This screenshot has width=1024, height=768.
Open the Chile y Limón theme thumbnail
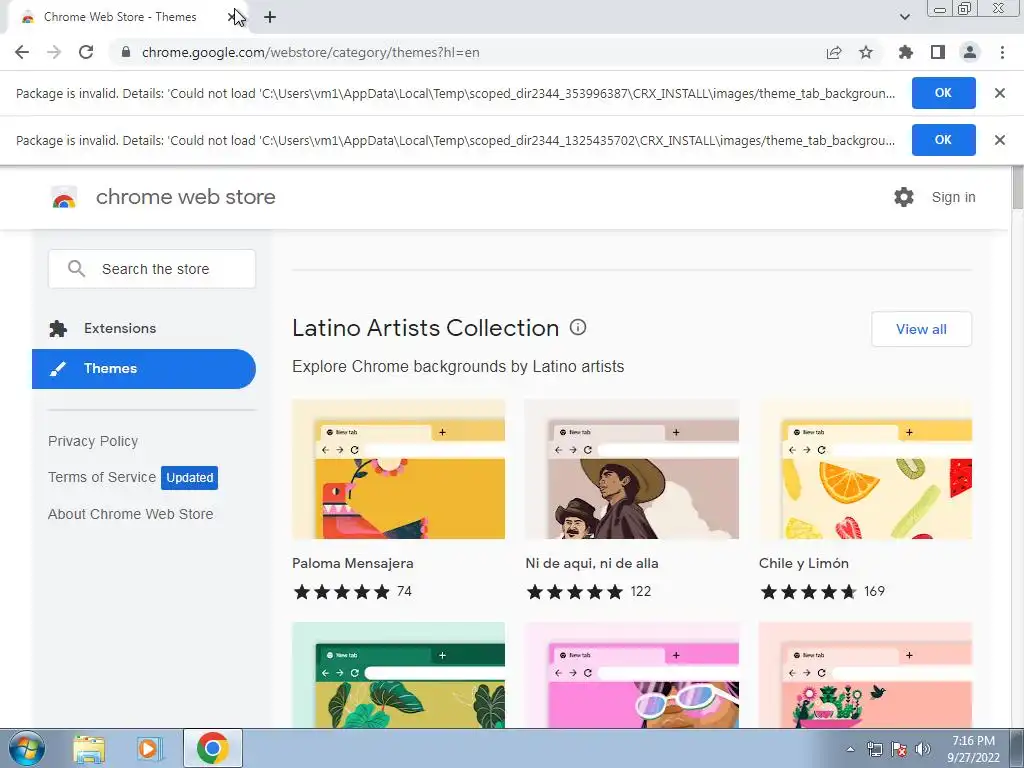pyautogui.click(x=865, y=469)
